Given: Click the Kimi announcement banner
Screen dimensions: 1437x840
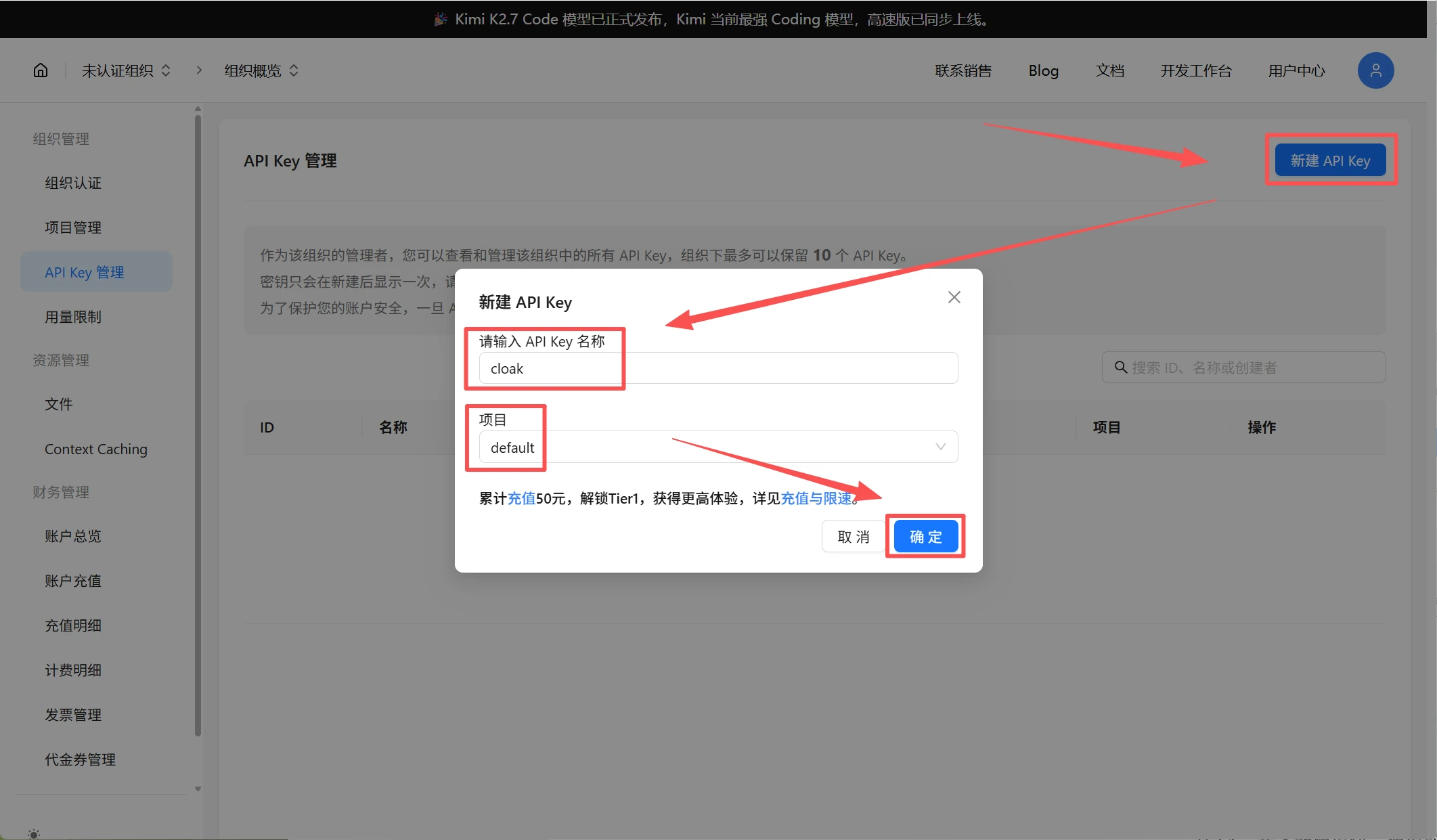Looking at the screenshot, I should (x=712, y=19).
